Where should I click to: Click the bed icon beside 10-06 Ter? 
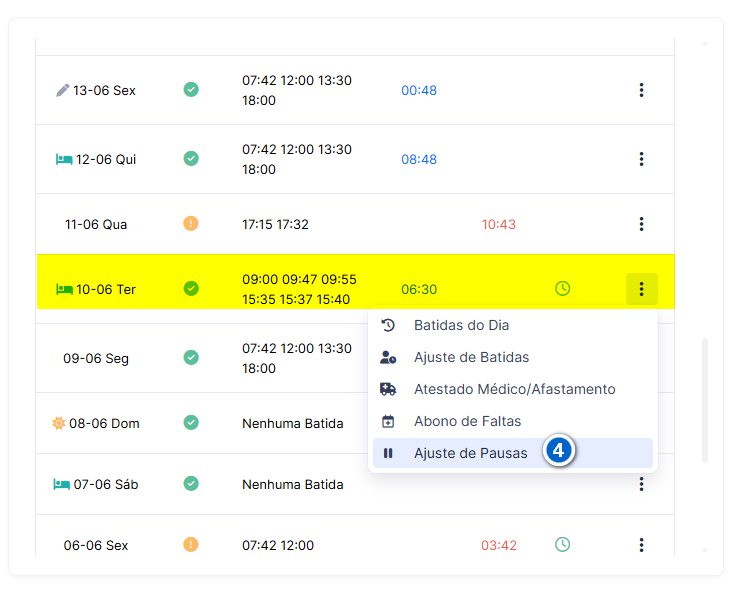tap(65, 289)
